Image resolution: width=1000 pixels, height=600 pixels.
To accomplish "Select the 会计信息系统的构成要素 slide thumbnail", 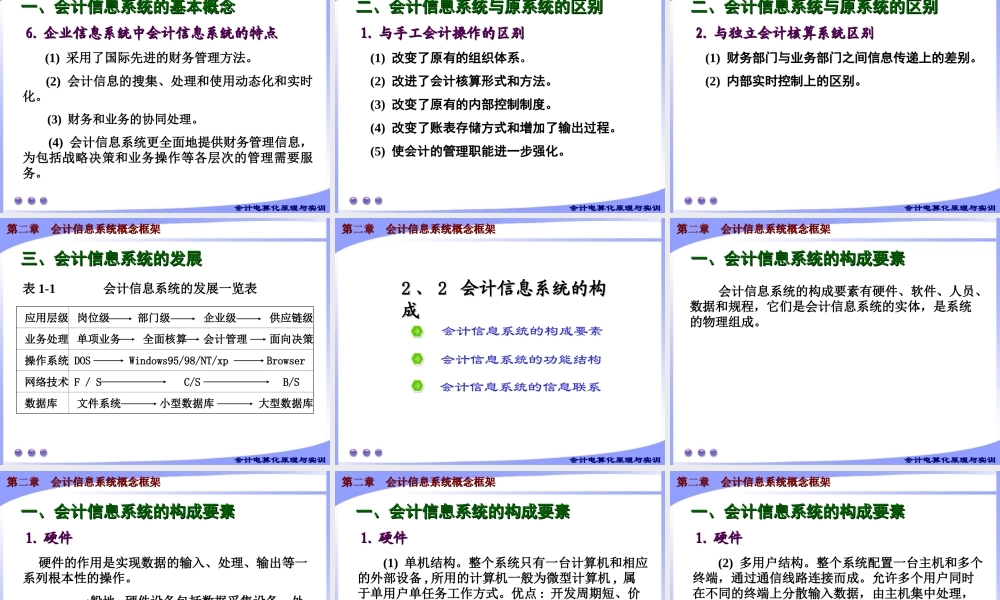I will 833,340.
